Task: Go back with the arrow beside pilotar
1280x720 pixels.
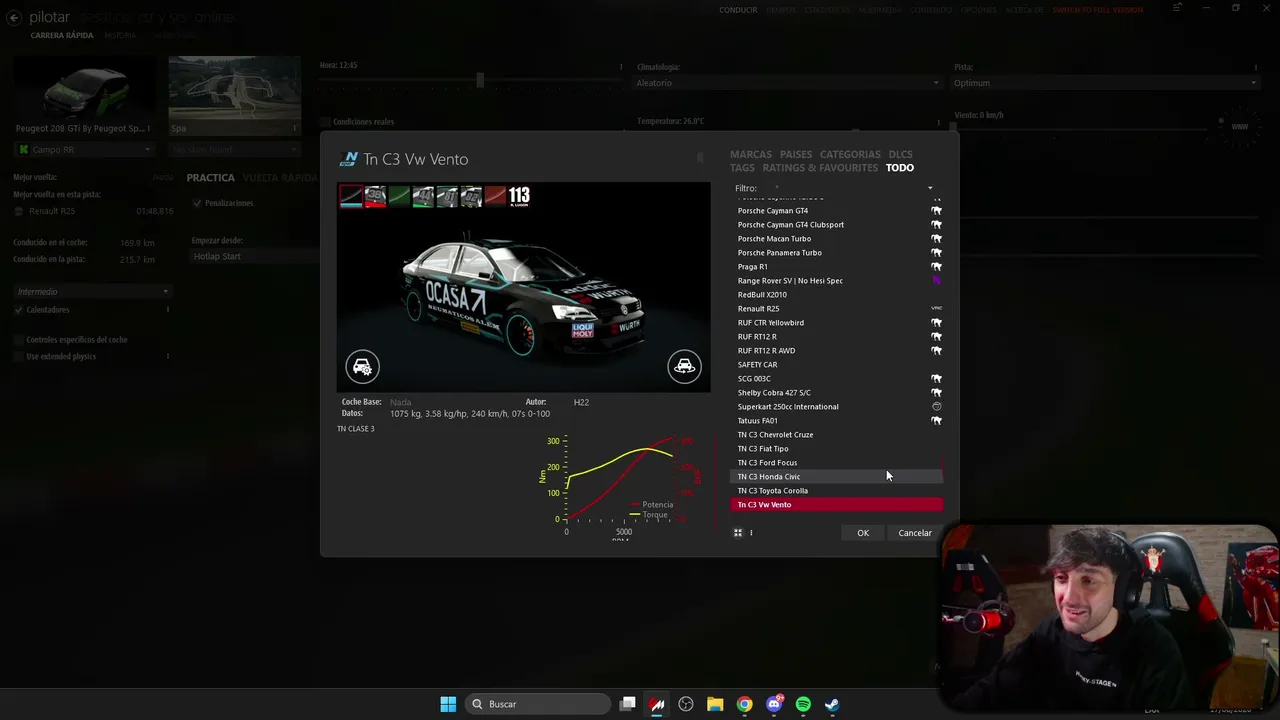Action: coord(14,18)
